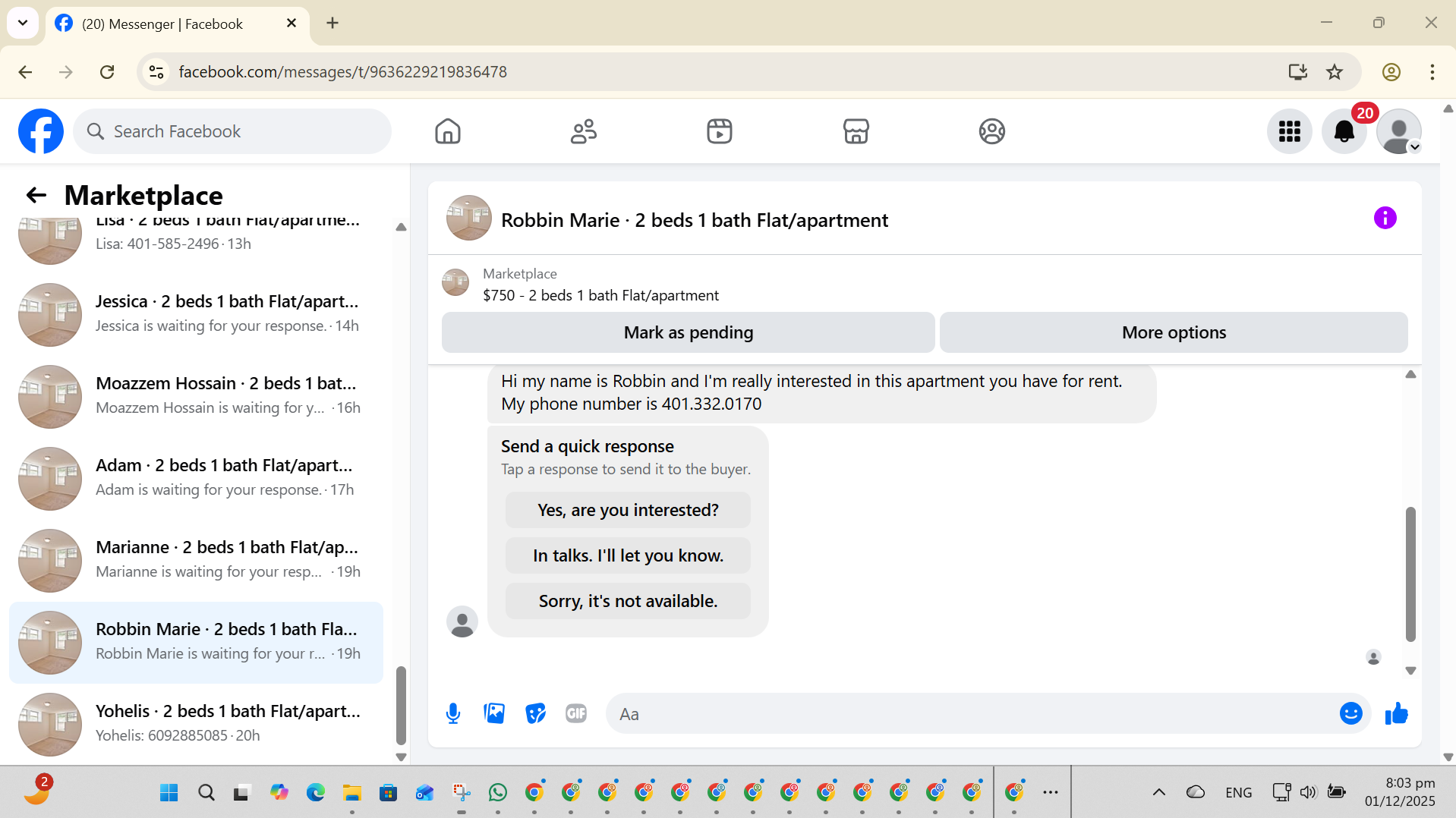Click the chat messages scrollbar thumb

click(x=1410, y=574)
